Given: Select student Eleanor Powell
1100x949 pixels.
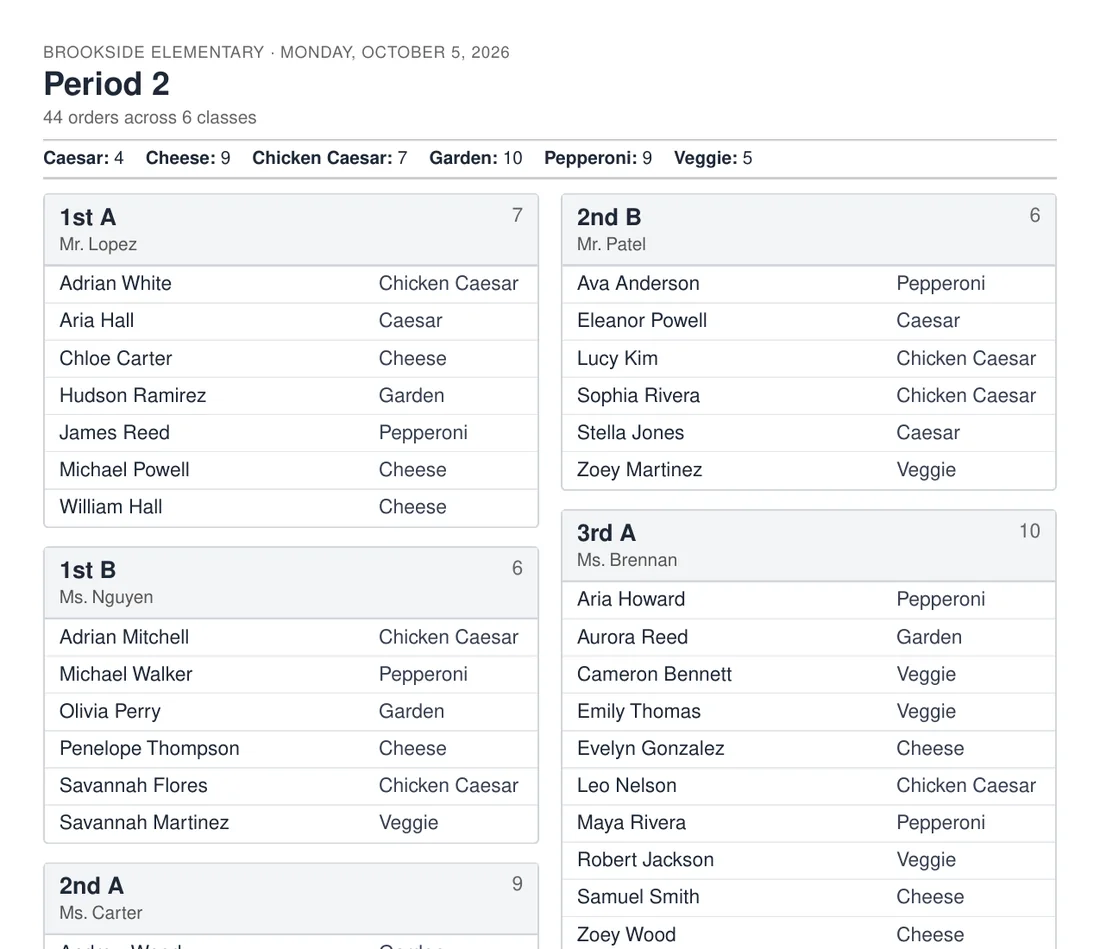Looking at the screenshot, I should point(642,321).
